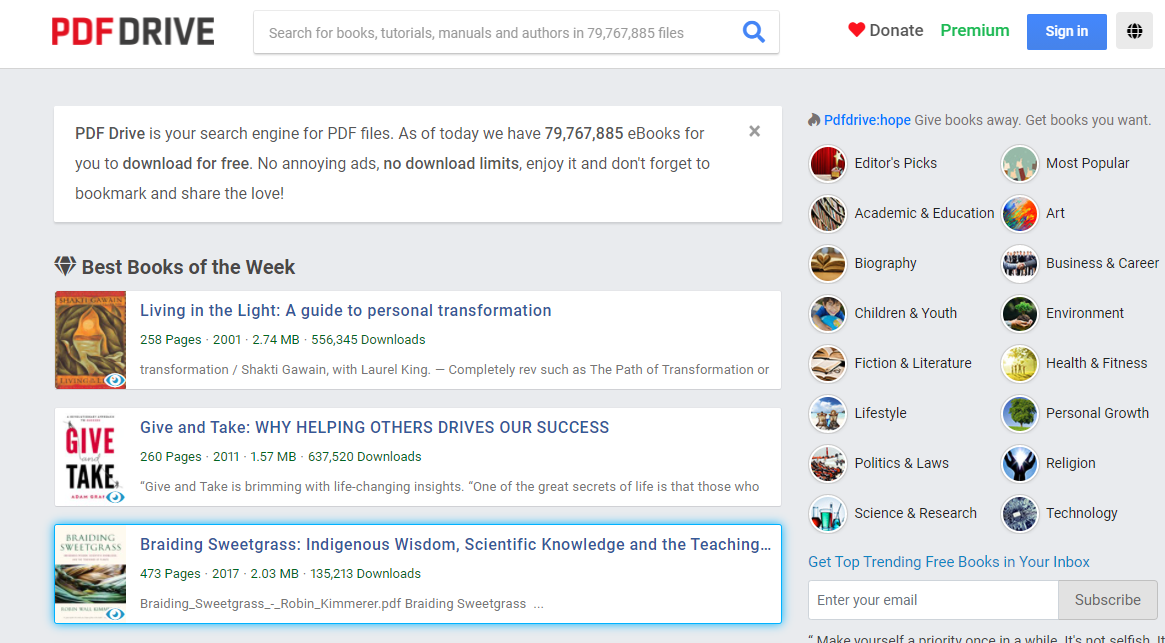Click the Enter your email field
The image size is (1165, 643).
pyautogui.click(x=933, y=600)
